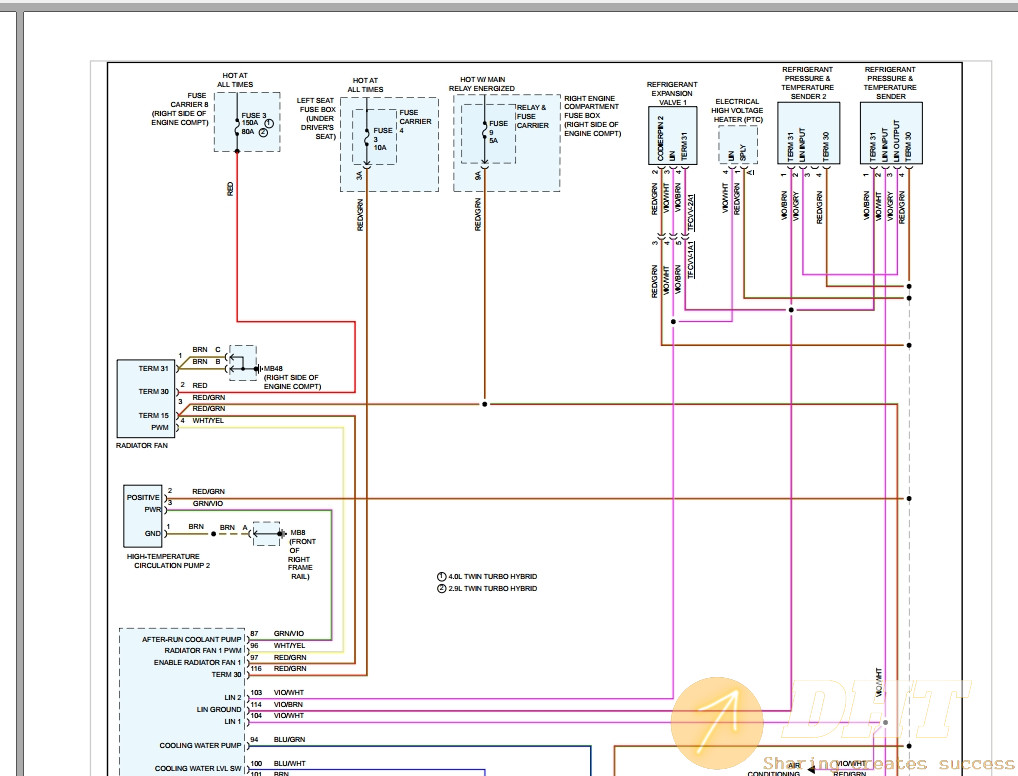
Task: Click the "CODIERPIN 2" terminal label
Action: tap(660, 138)
